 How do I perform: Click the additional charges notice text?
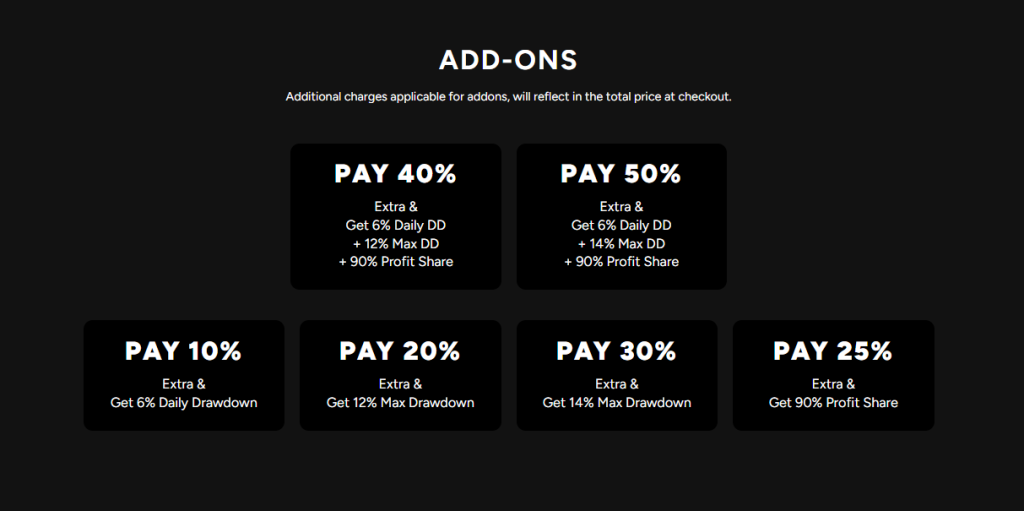[x=508, y=97]
